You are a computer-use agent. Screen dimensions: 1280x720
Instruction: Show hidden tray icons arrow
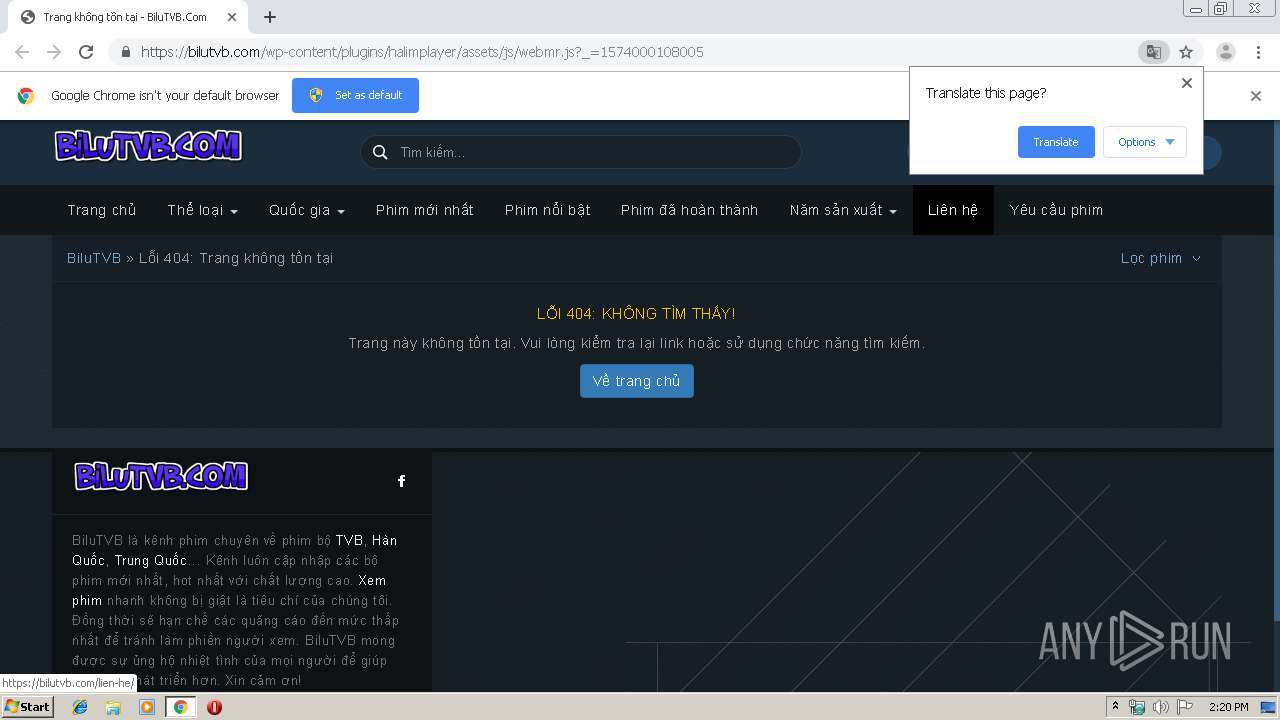1115,707
